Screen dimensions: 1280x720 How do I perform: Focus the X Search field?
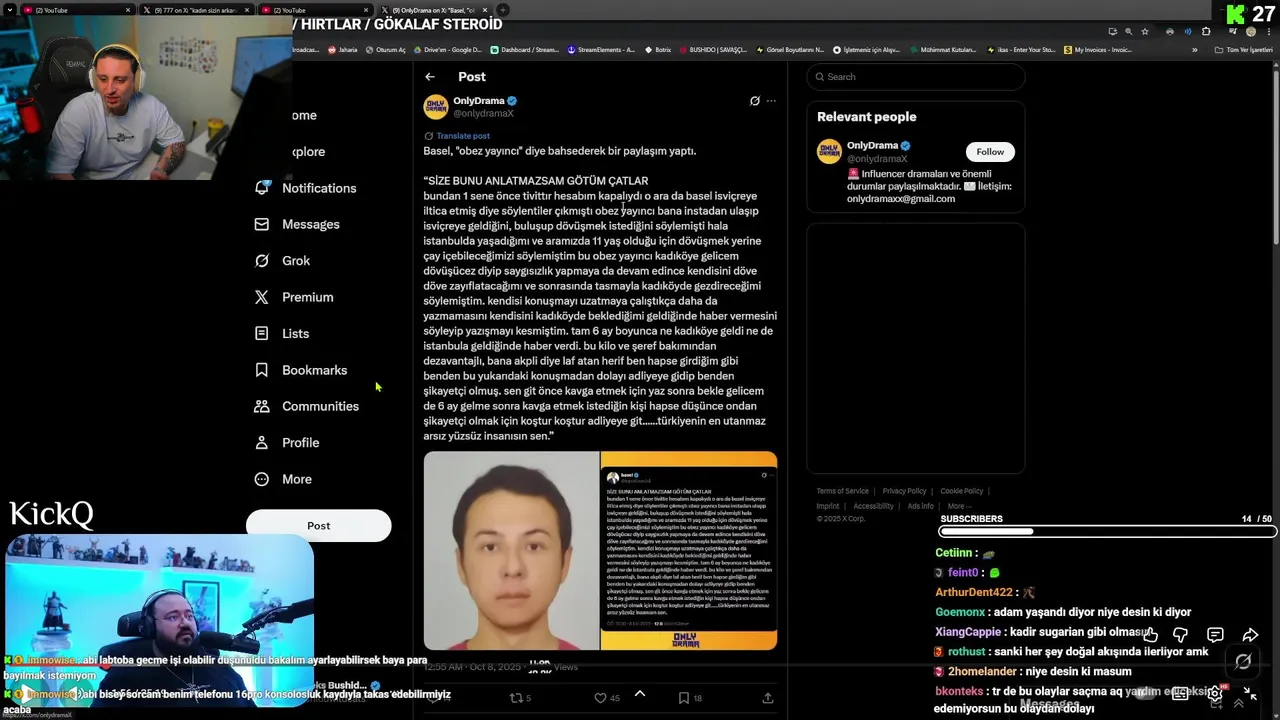[x=916, y=77]
